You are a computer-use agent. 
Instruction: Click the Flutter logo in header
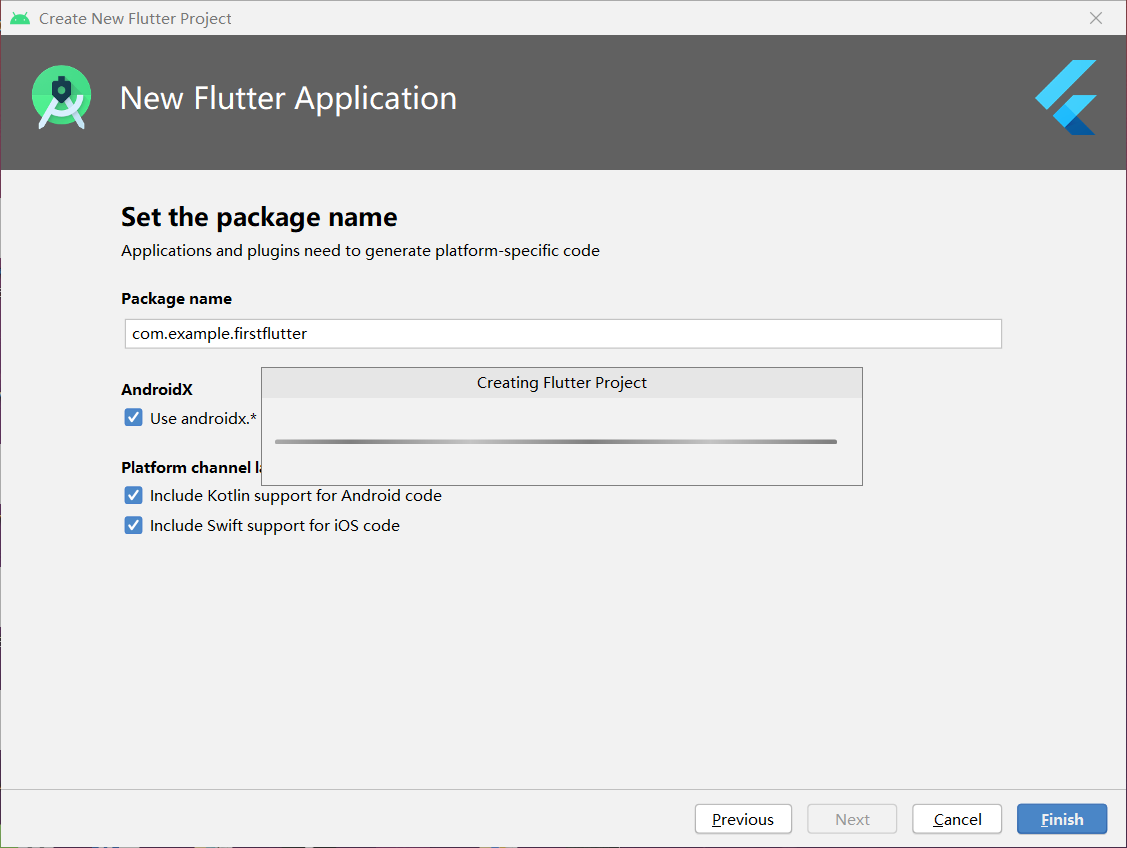pyautogui.click(x=1066, y=98)
